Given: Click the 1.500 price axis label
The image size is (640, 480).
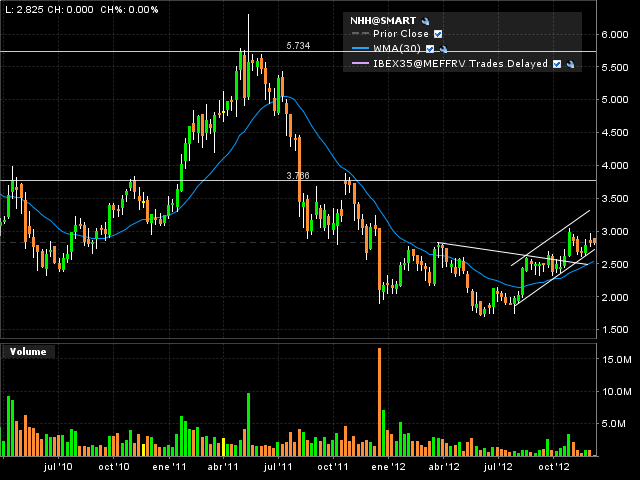Looking at the screenshot, I should 615,330.
